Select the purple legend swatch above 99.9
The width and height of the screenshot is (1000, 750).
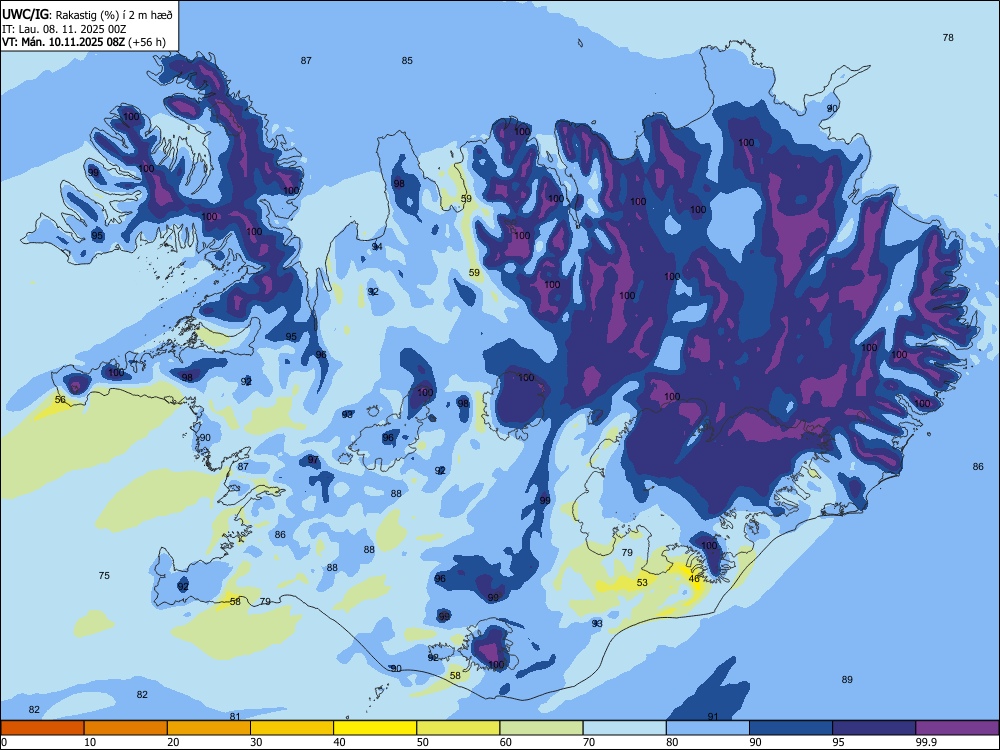pyautogui.click(x=957, y=728)
